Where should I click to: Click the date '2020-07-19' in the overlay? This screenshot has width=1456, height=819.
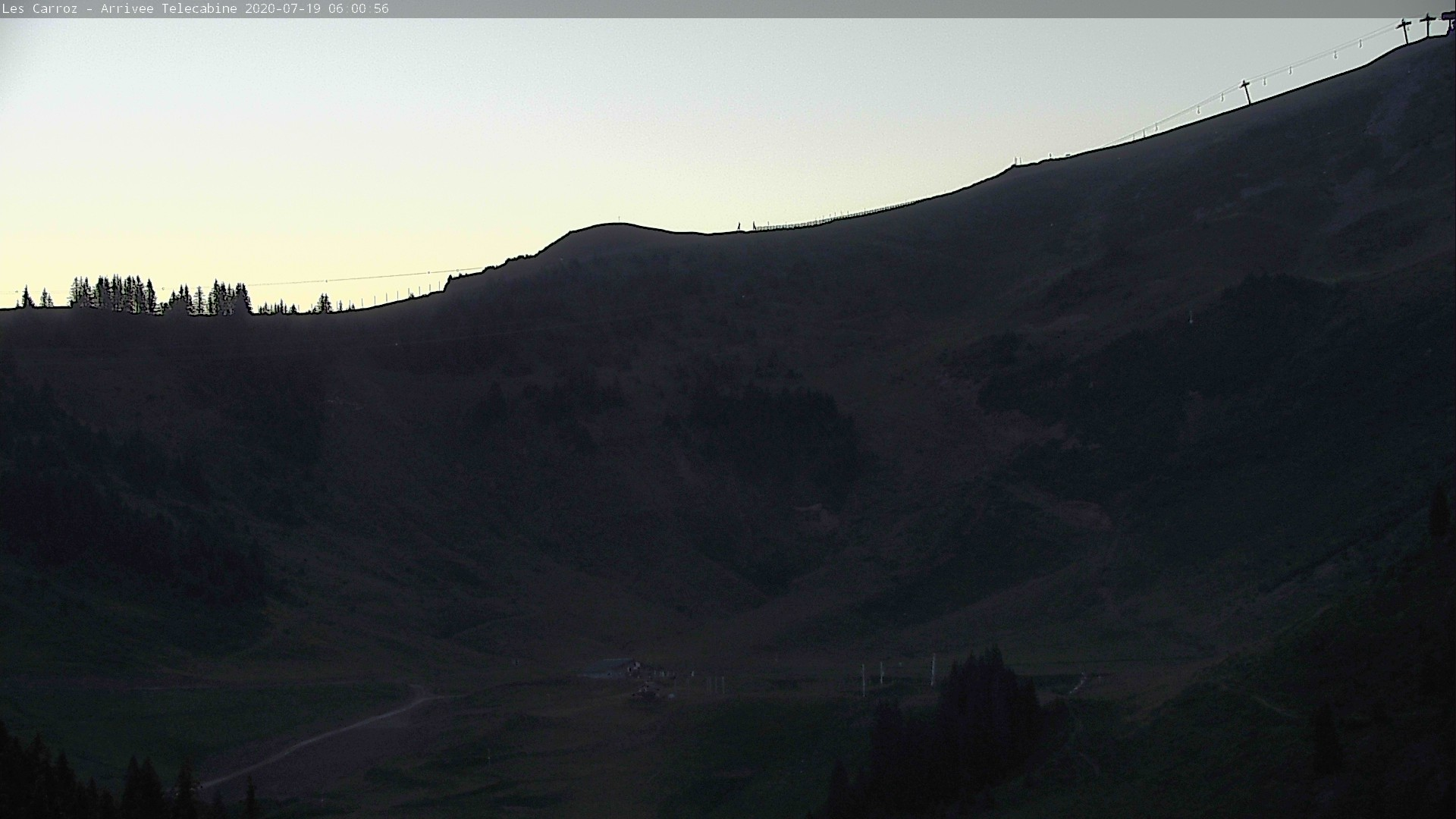point(283,9)
